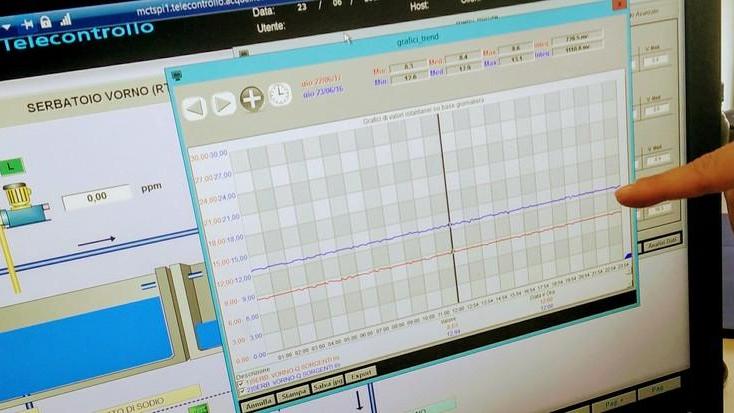Select the blue Max value field
Viewport: 734px width, 413px height.
[517, 59]
